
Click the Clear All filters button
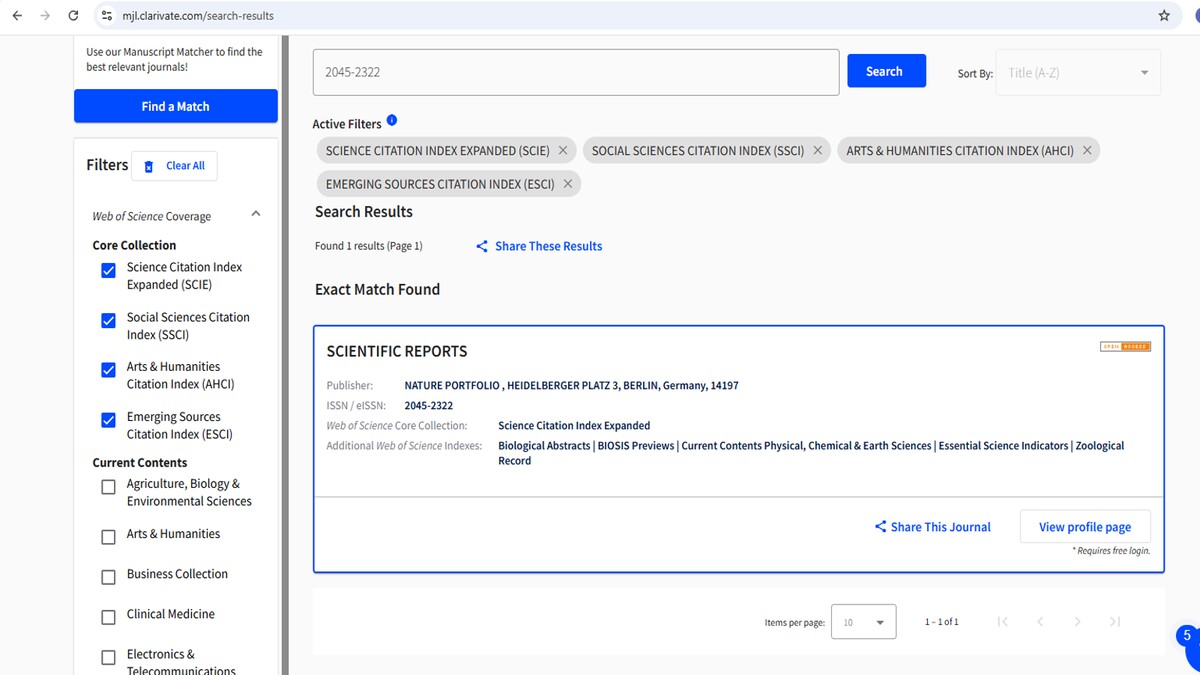coord(174,166)
